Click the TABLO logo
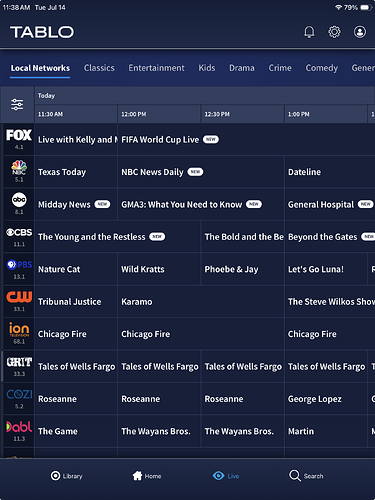Screen dimensions: 375x500 click(x=42, y=32)
